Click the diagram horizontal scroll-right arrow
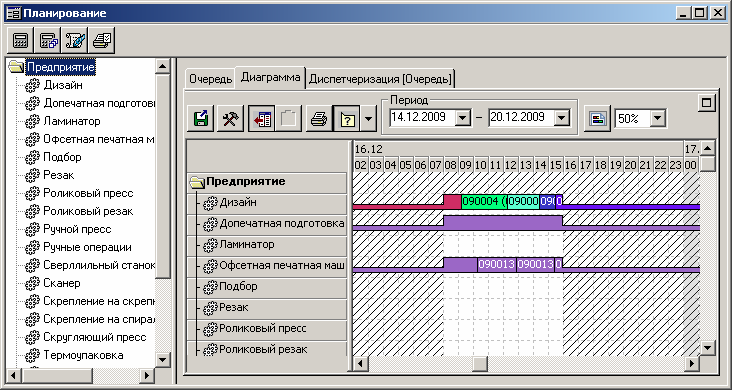This screenshot has height=390, width=732. 692,363
